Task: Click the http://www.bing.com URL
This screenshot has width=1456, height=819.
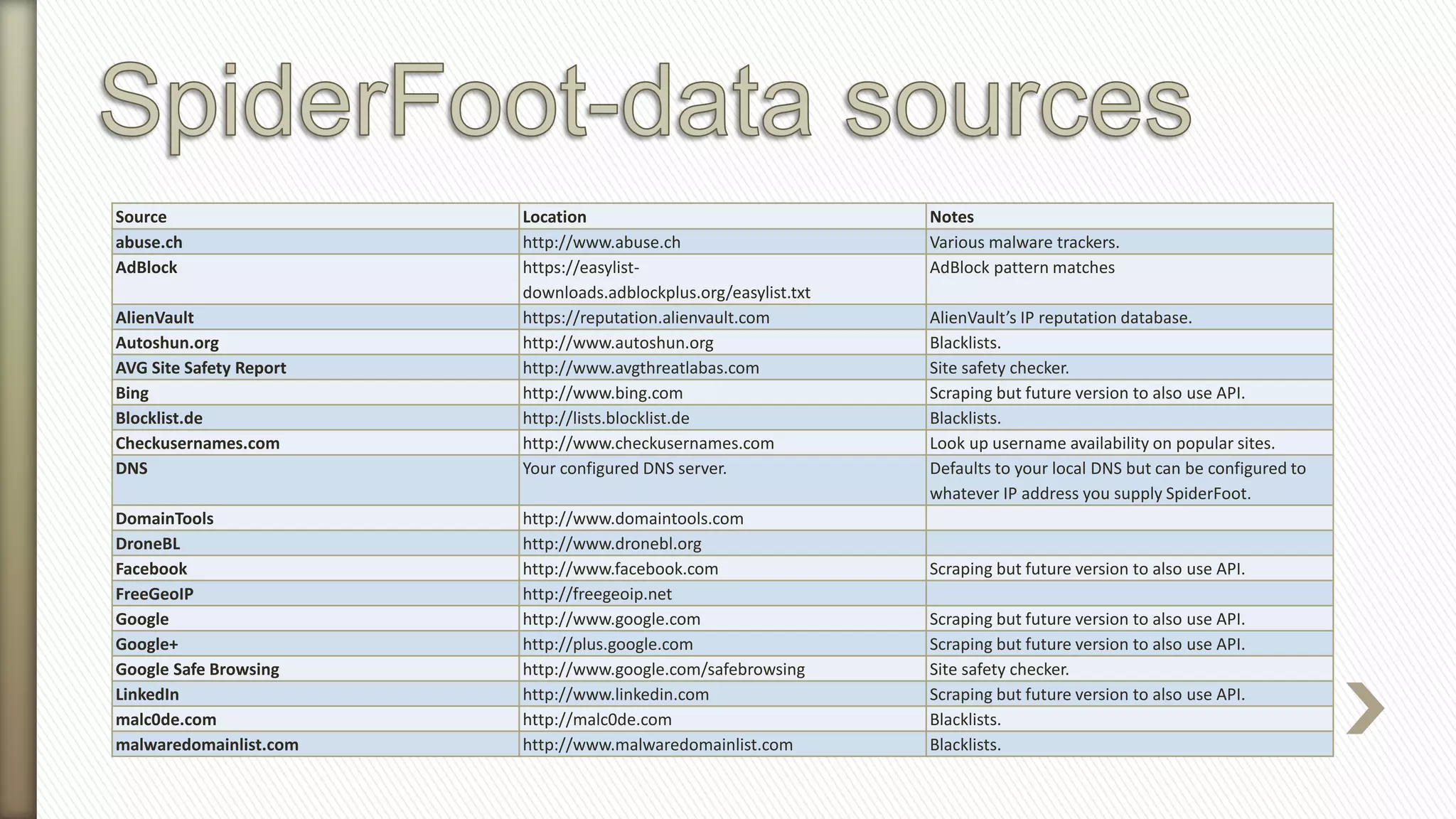Action: (x=602, y=393)
